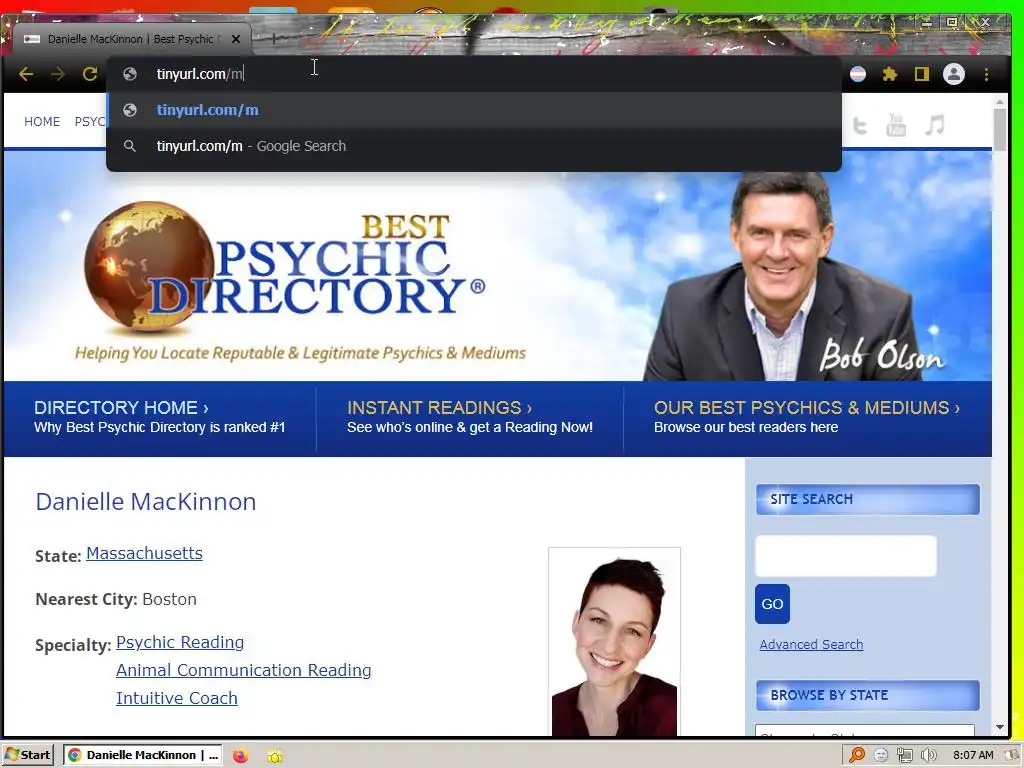Click the striped flag extension icon
The height and width of the screenshot is (768, 1024).
[857, 74]
